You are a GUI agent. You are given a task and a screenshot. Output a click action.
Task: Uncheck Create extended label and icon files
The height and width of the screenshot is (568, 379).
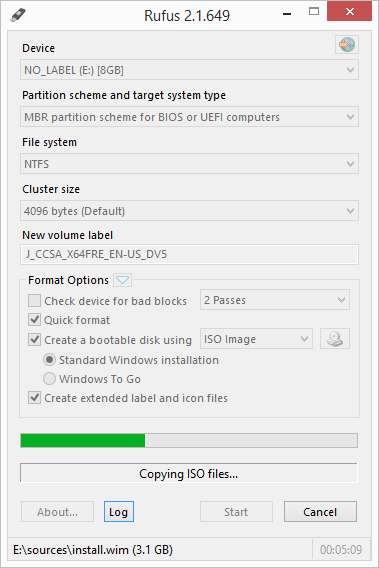pyautogui.click(x=35, y=398)
